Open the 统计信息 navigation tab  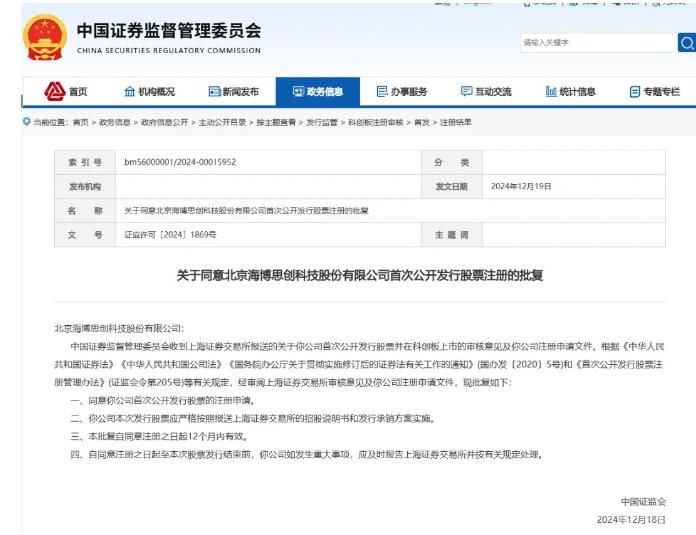[570, 91]
